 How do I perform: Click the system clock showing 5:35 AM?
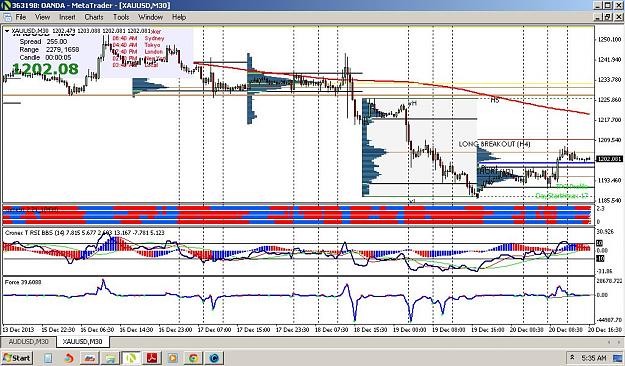click(594, 358)
